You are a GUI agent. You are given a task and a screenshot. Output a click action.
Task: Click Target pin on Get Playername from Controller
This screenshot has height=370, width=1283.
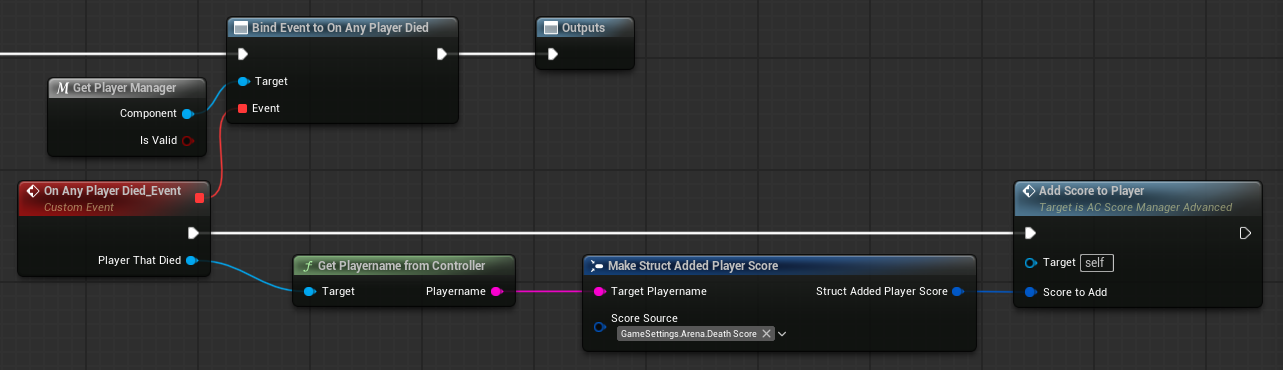point(310,292)
